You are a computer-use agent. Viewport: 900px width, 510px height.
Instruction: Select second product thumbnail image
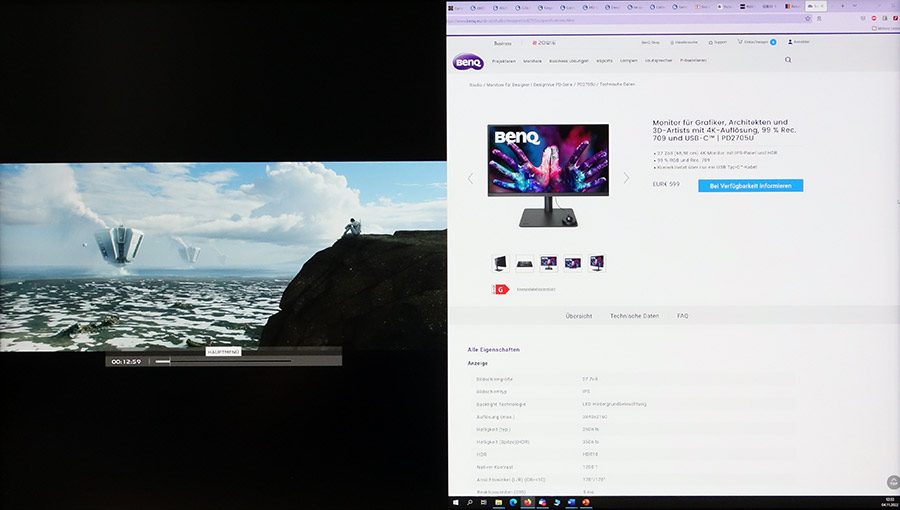tap(524, 263)
